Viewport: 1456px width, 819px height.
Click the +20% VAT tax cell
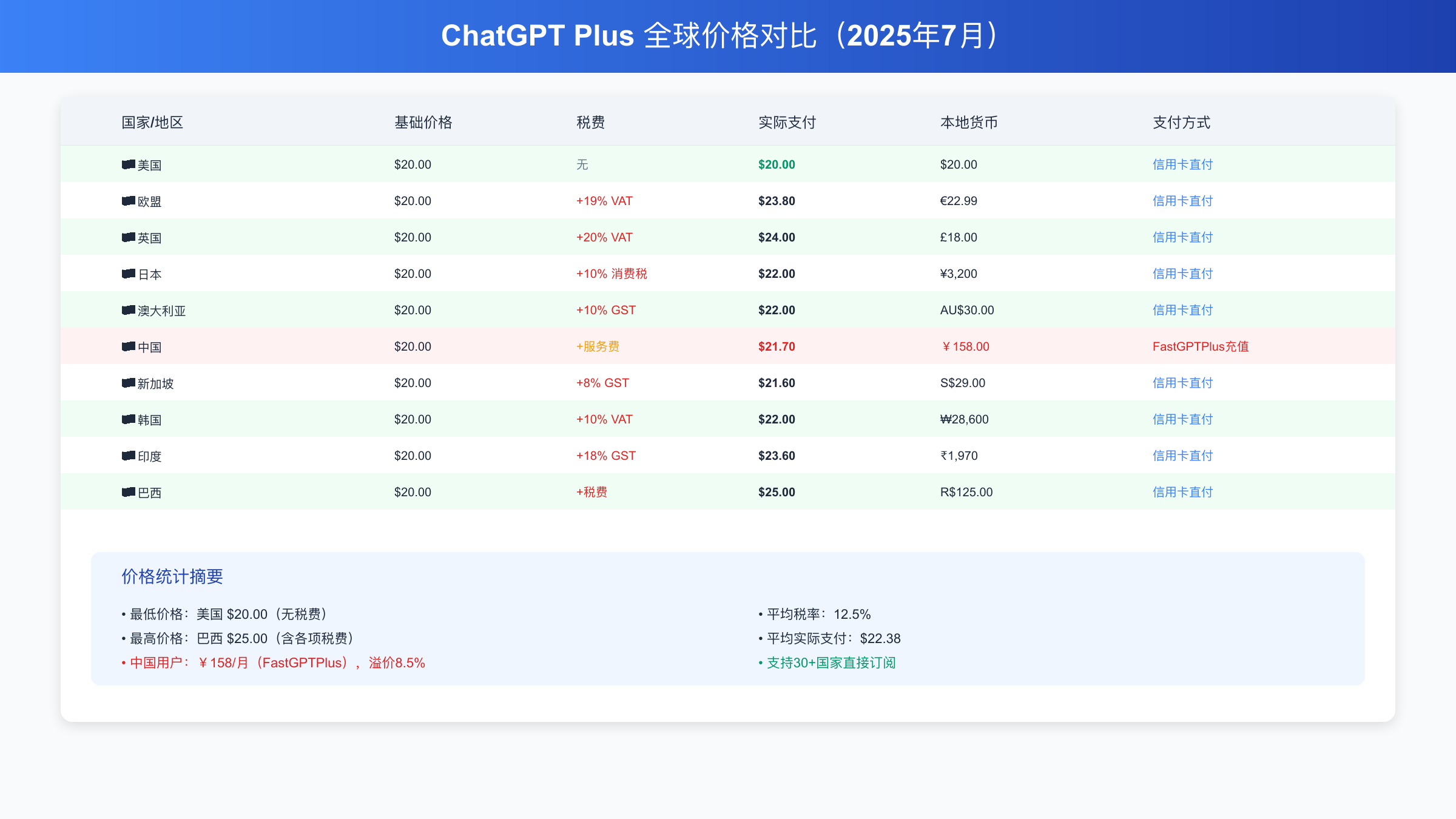tap(604, 237)
